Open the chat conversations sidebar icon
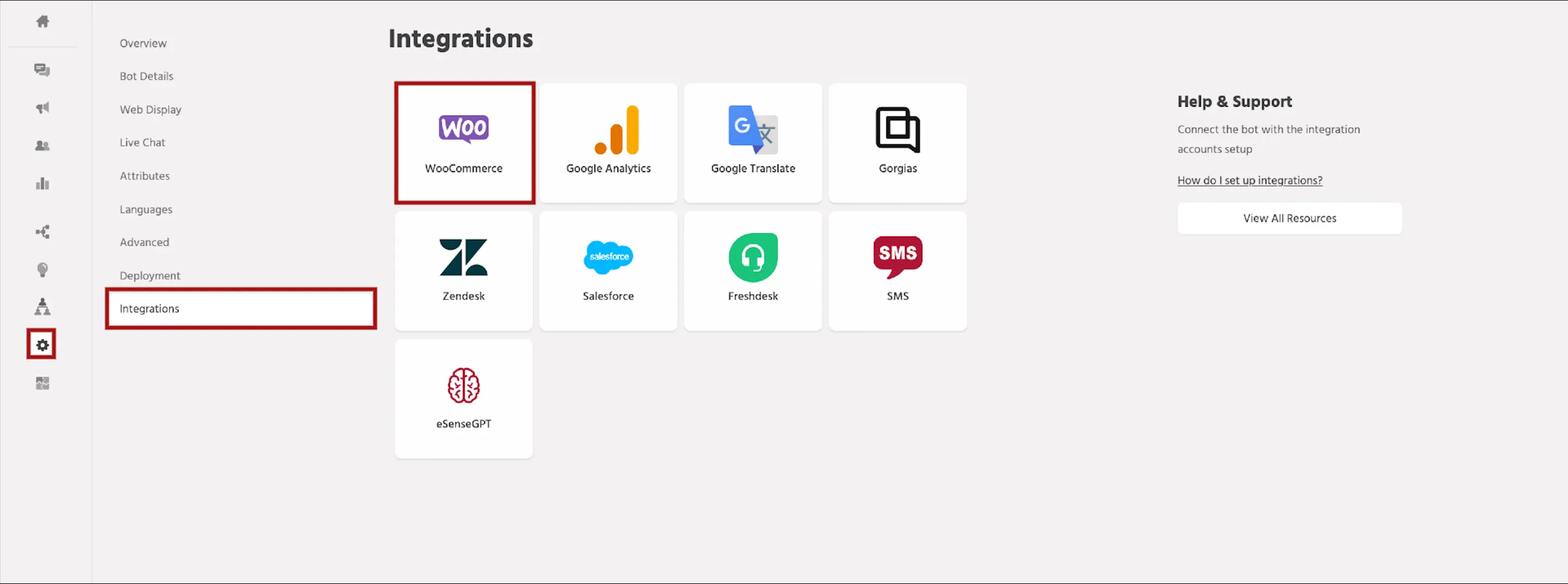The image size is (1568, 584). [x=42, y=70]
